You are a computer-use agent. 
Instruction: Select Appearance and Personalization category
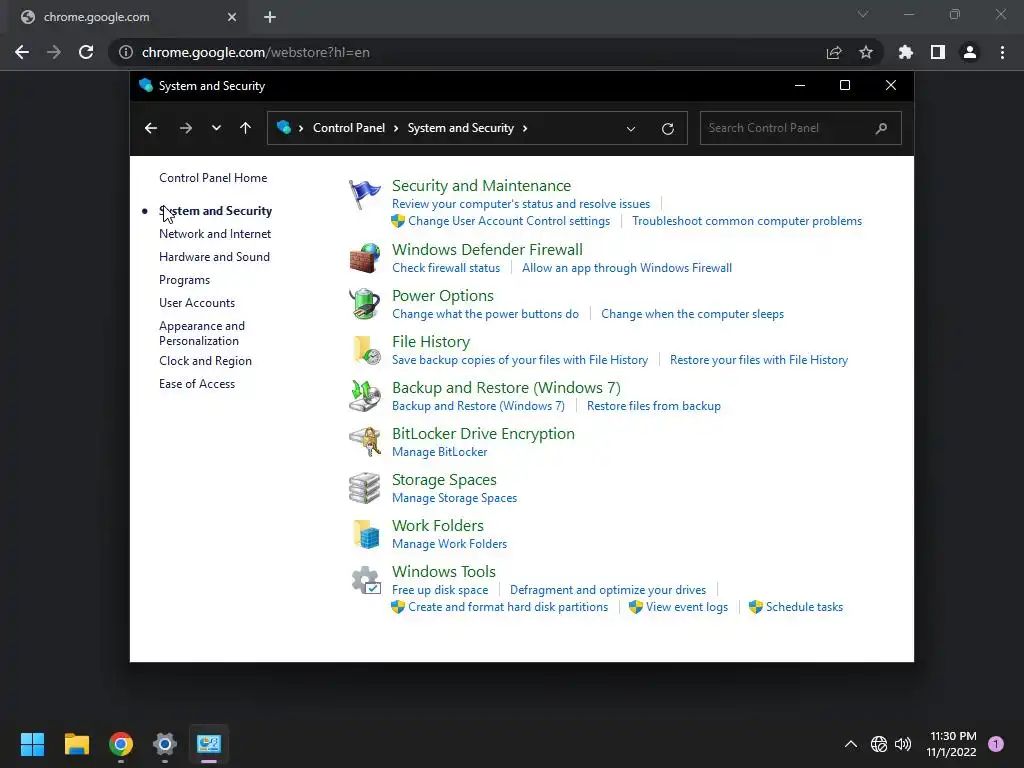tap(202, 333)
